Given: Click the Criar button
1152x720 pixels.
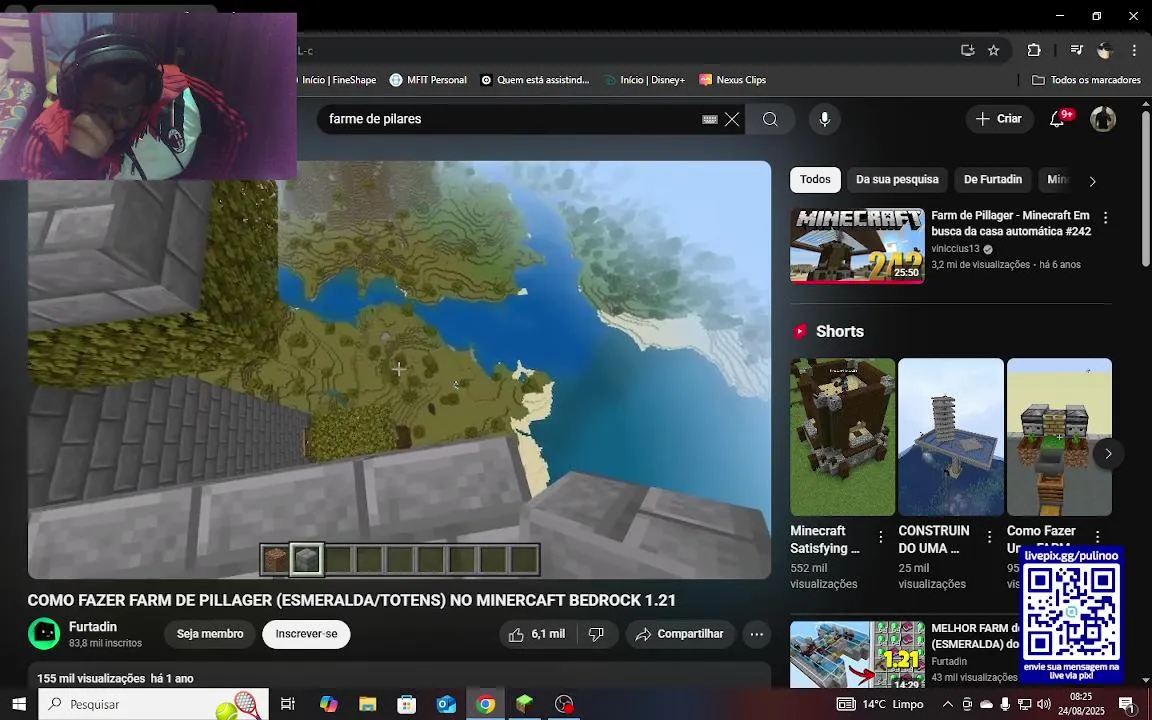Looking at the screenshot, I should click(x=998, y=119).
